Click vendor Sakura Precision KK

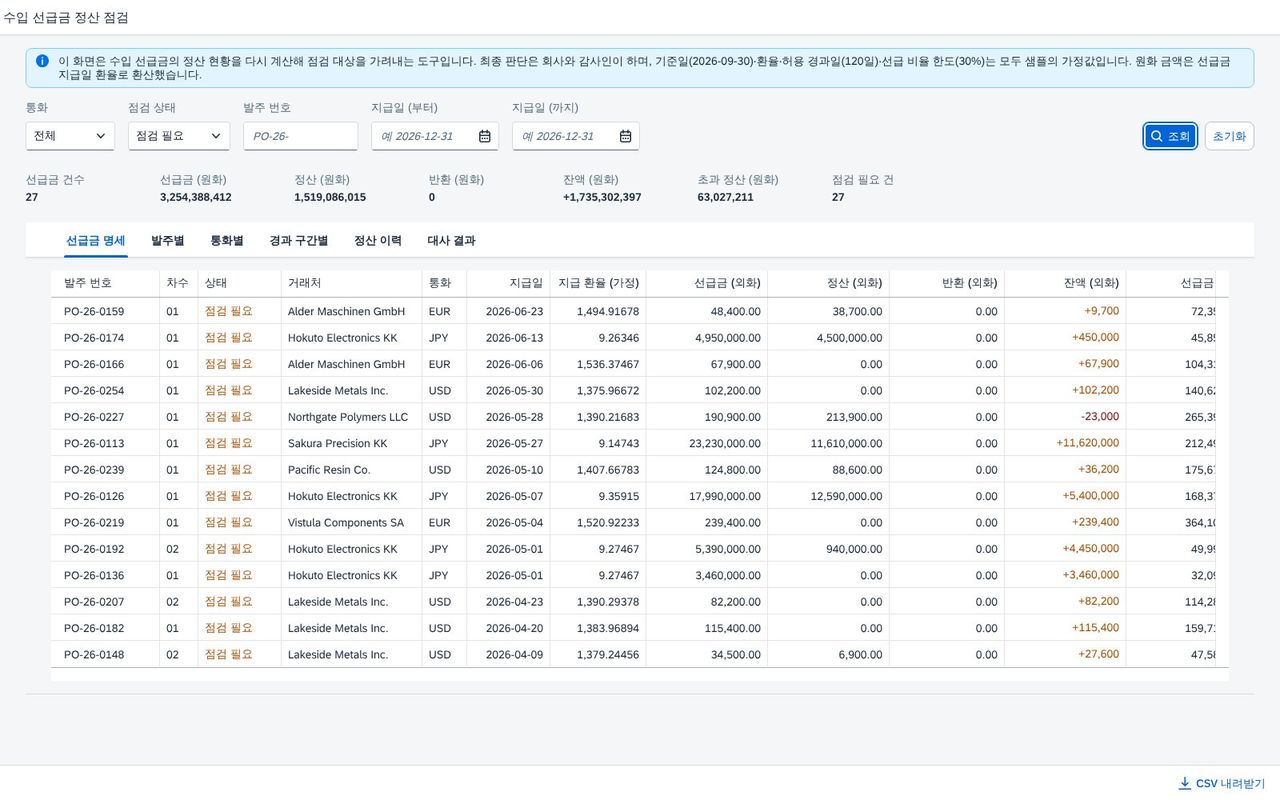337,443
